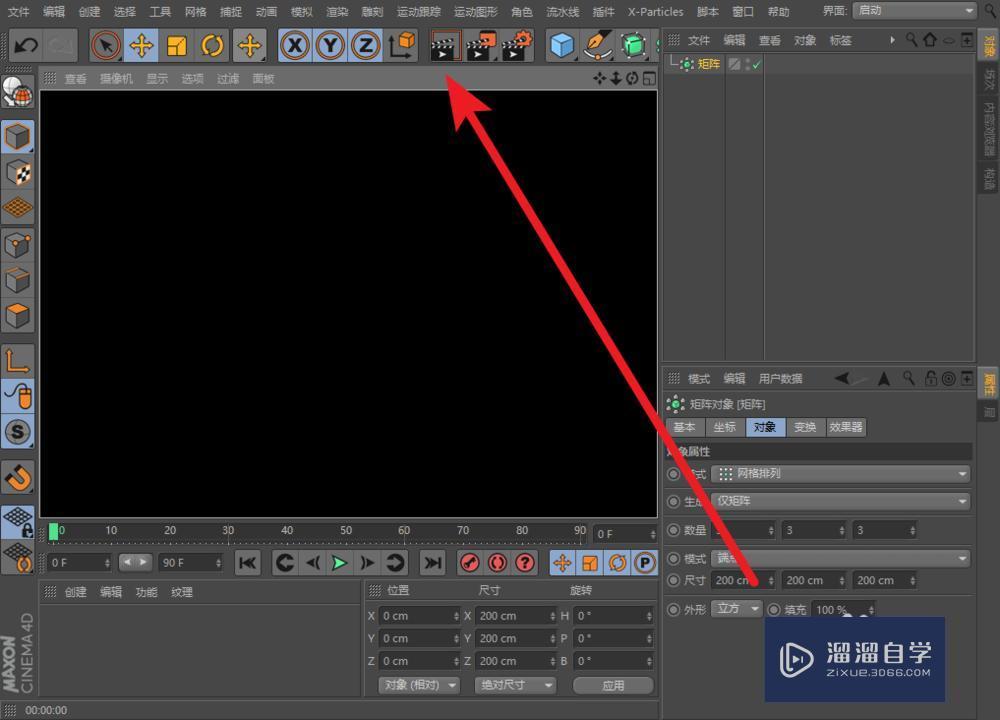1000x720 pixels.
Task: Open Edit Render Settings icon
Action: 517,45
